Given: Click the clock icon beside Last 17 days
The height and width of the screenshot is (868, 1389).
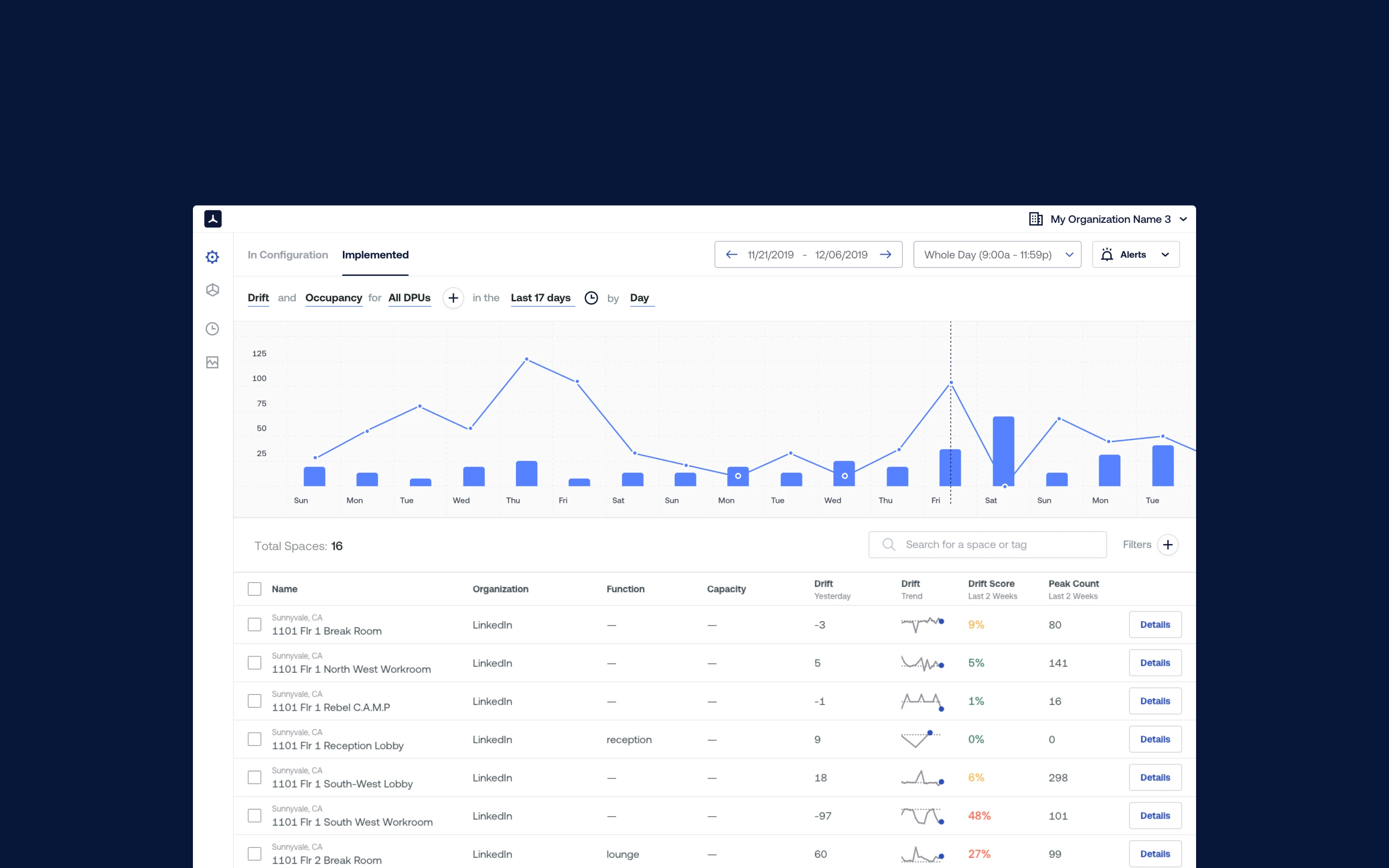Looking at the screenshot, I should pyautogui.click(x=591, y=298).
